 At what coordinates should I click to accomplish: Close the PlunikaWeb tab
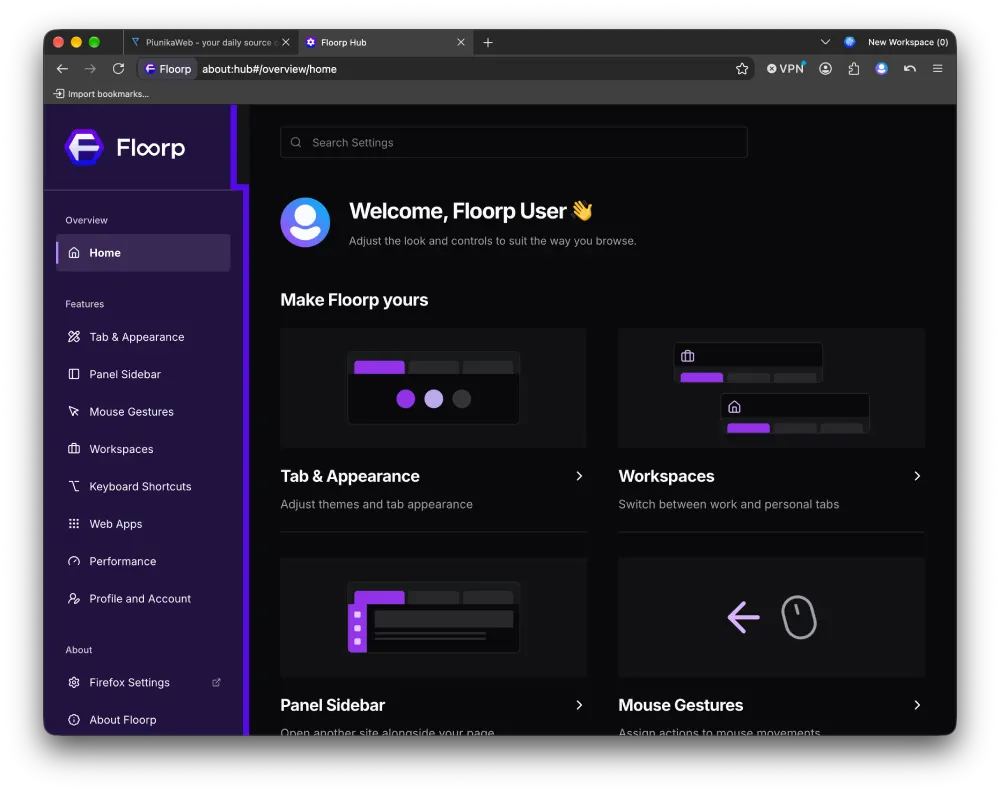(286, 43)
